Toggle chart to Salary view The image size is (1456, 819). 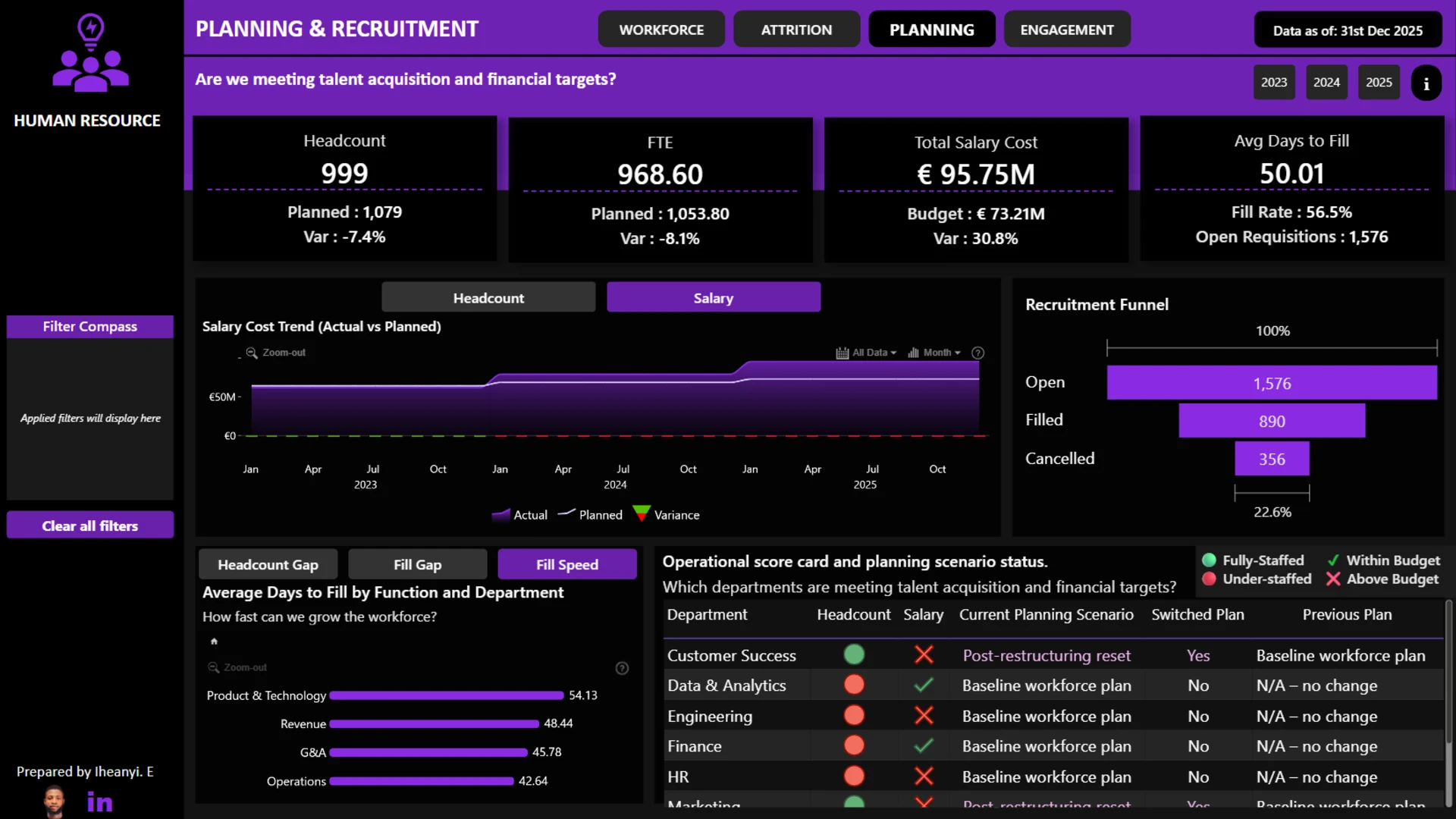(714, 298)
